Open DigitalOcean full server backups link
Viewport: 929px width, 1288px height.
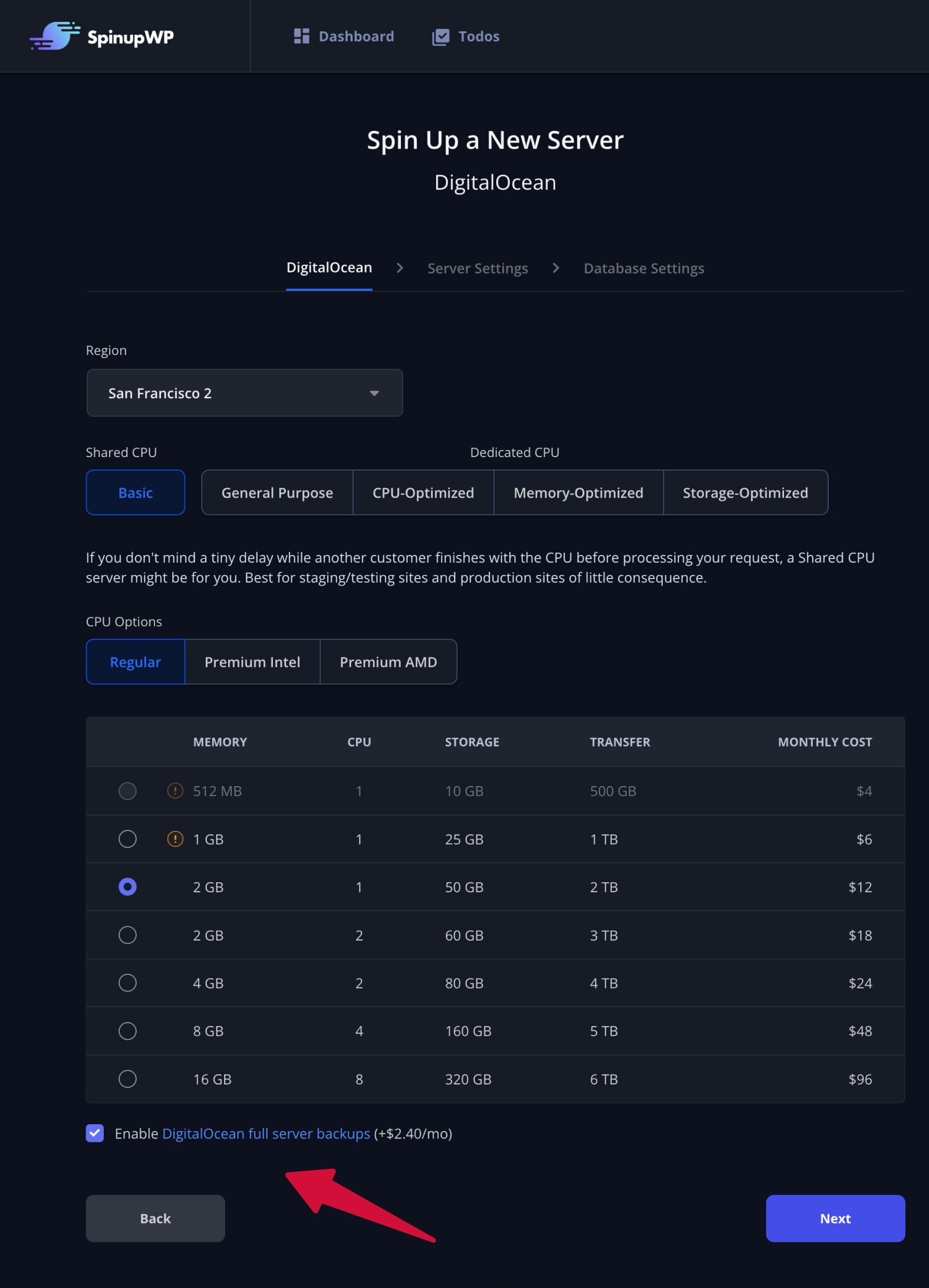coord(266,1133)
